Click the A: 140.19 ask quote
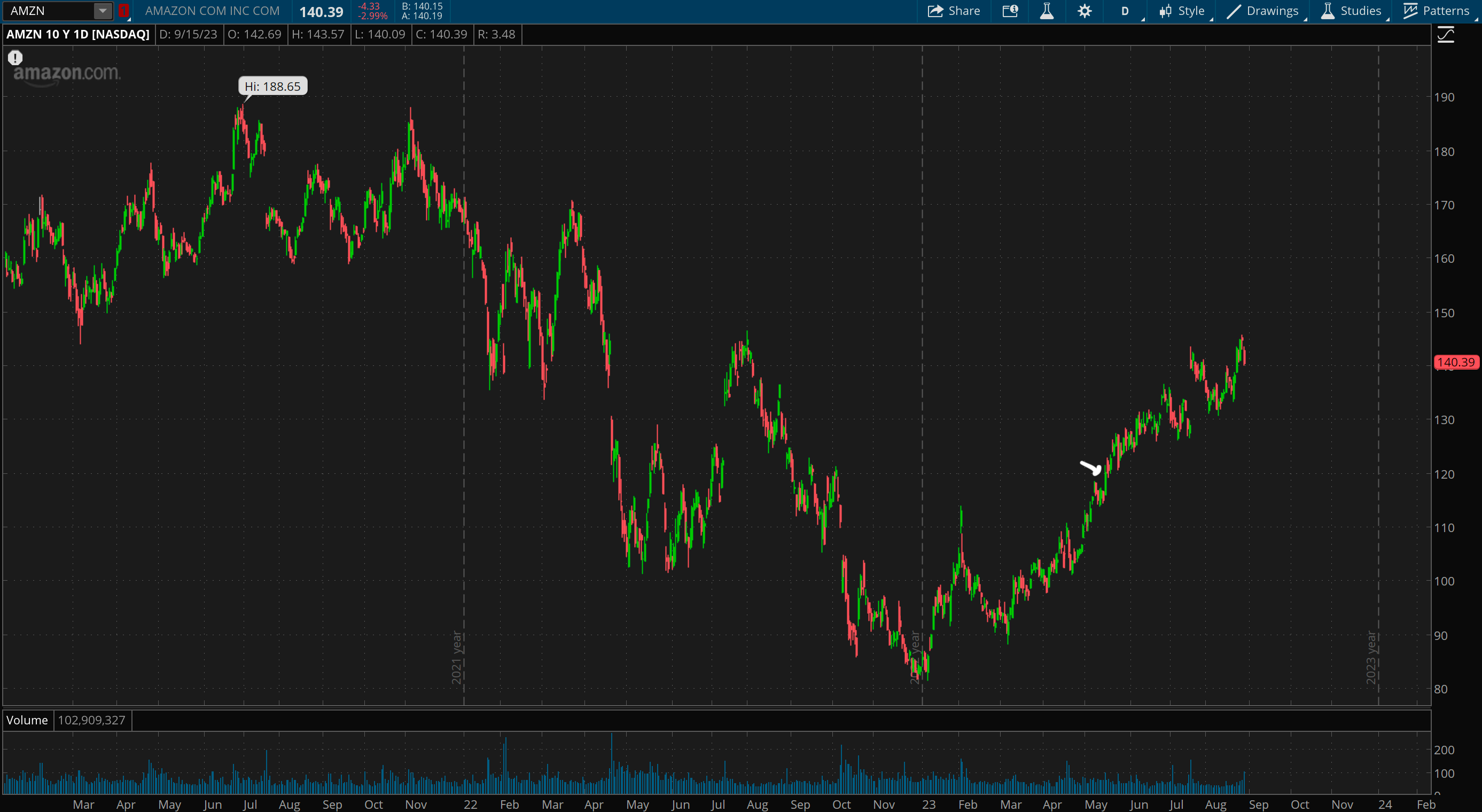Screen dimensions: 1482x812 point(422,16)
